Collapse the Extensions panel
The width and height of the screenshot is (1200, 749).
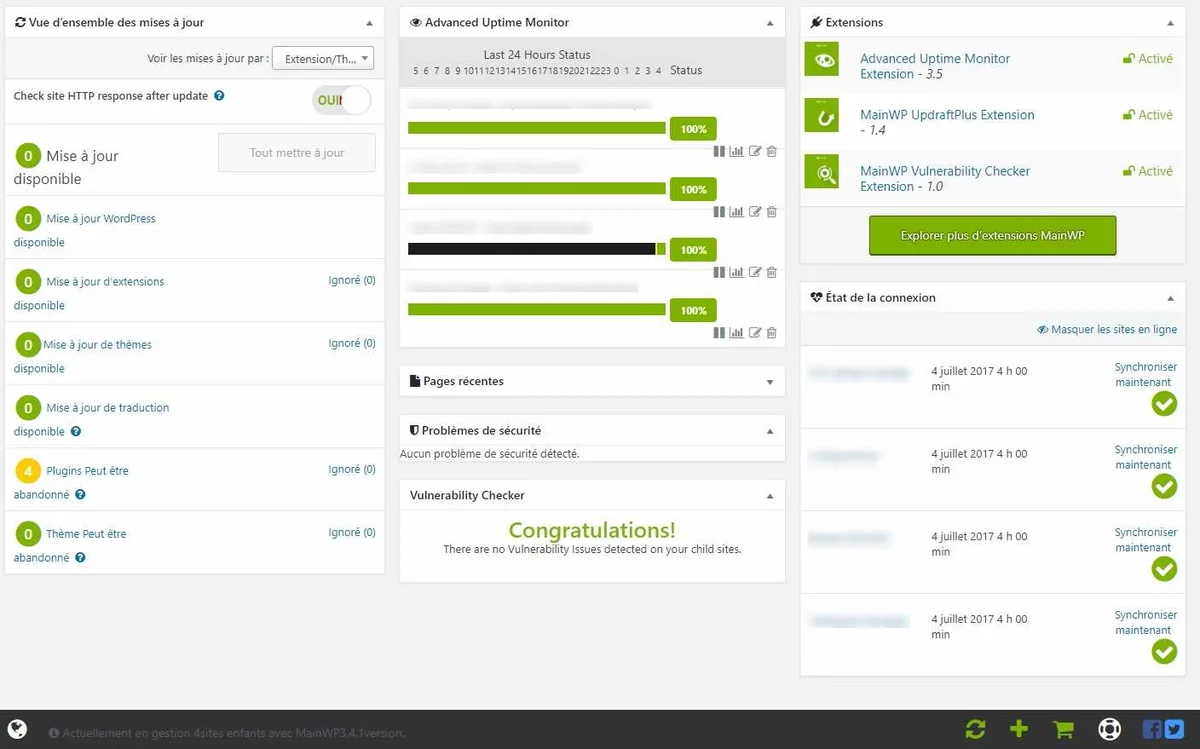pyautogui.click(x=1170, y=23)
